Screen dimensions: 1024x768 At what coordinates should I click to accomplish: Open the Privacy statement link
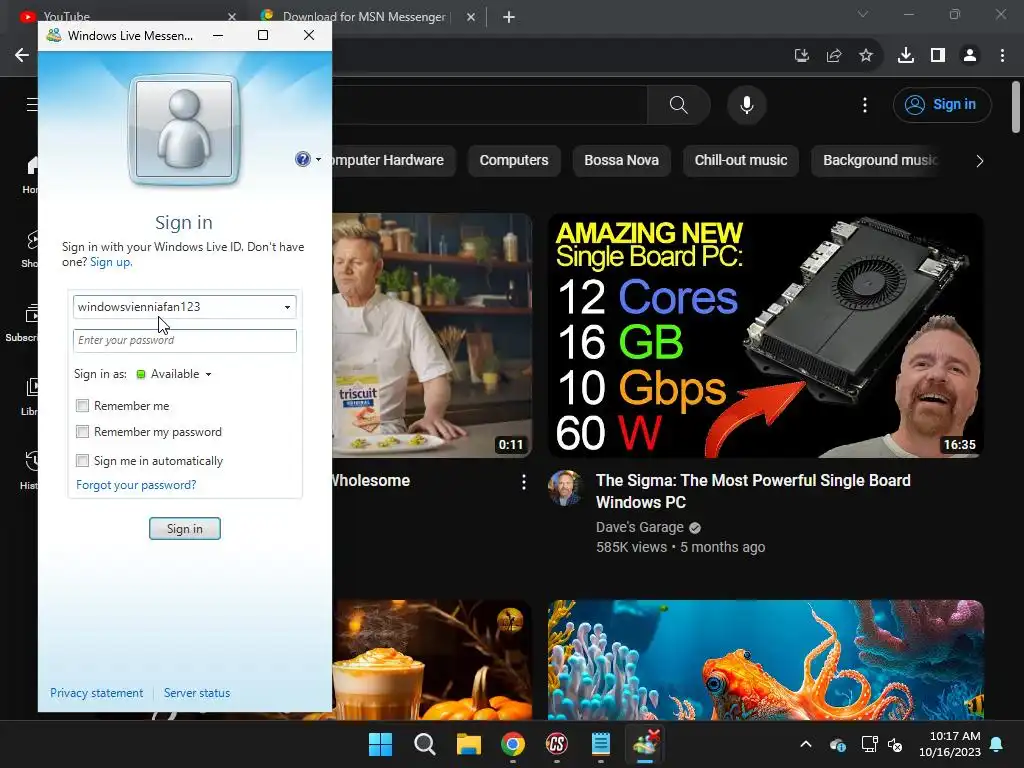point(96,693)
